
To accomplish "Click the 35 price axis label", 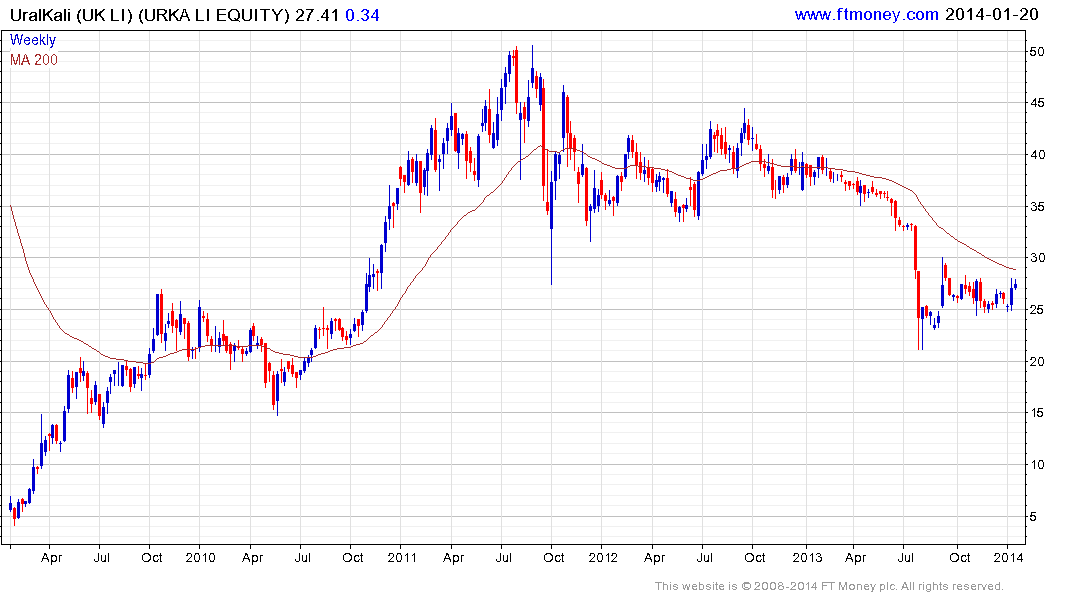I will [1037, 207].
